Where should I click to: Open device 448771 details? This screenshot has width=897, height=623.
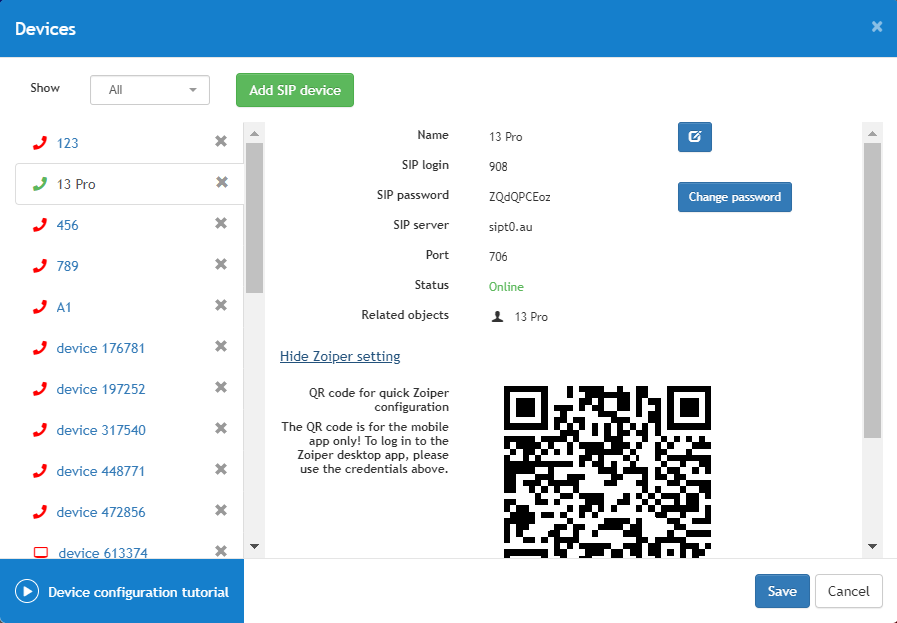(x=101, y=471)
